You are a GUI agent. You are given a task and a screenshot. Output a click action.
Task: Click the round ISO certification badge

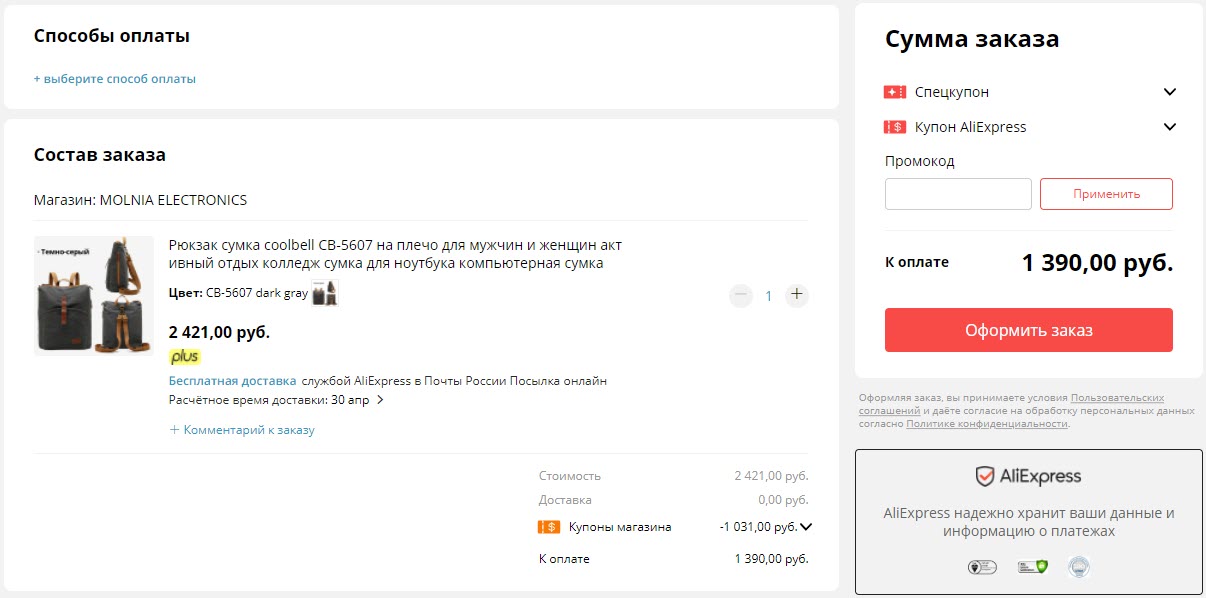coord(1080,567)
